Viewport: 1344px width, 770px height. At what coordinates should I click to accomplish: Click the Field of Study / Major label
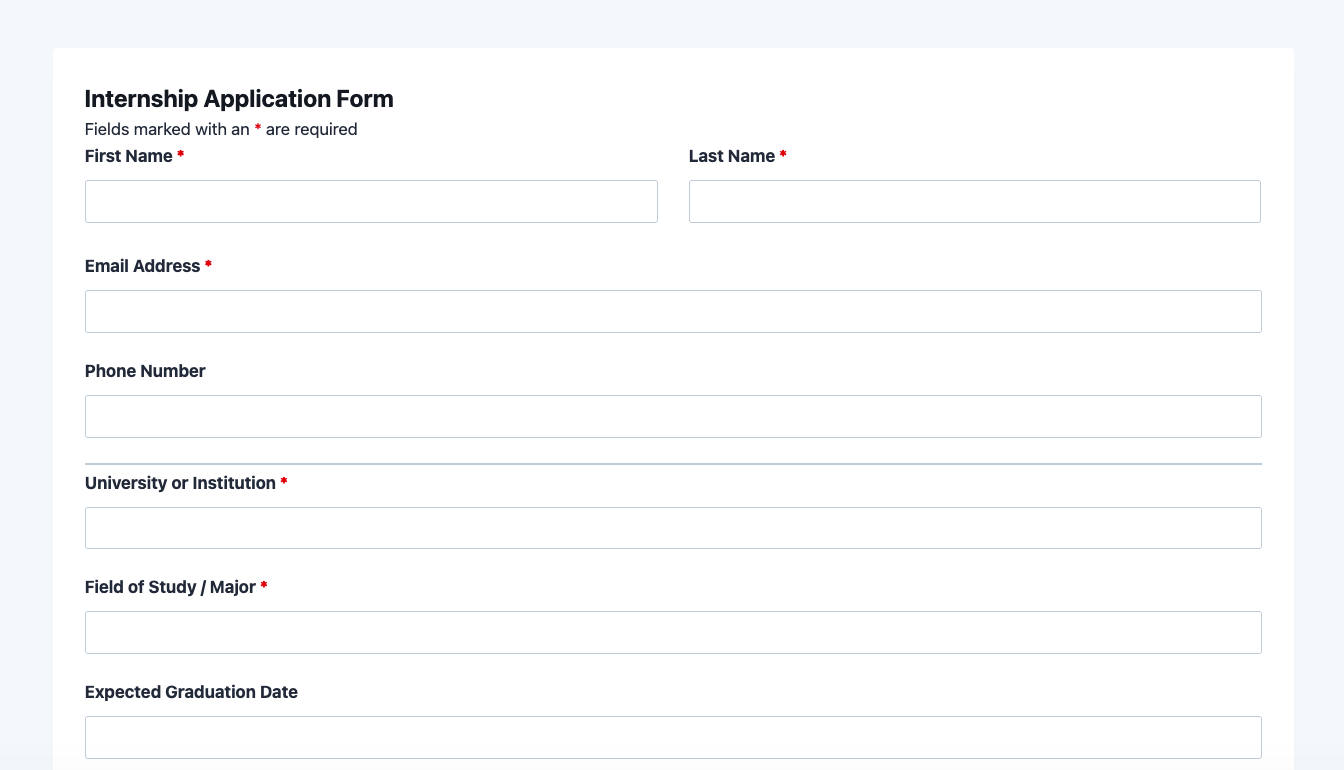[170, 587]
